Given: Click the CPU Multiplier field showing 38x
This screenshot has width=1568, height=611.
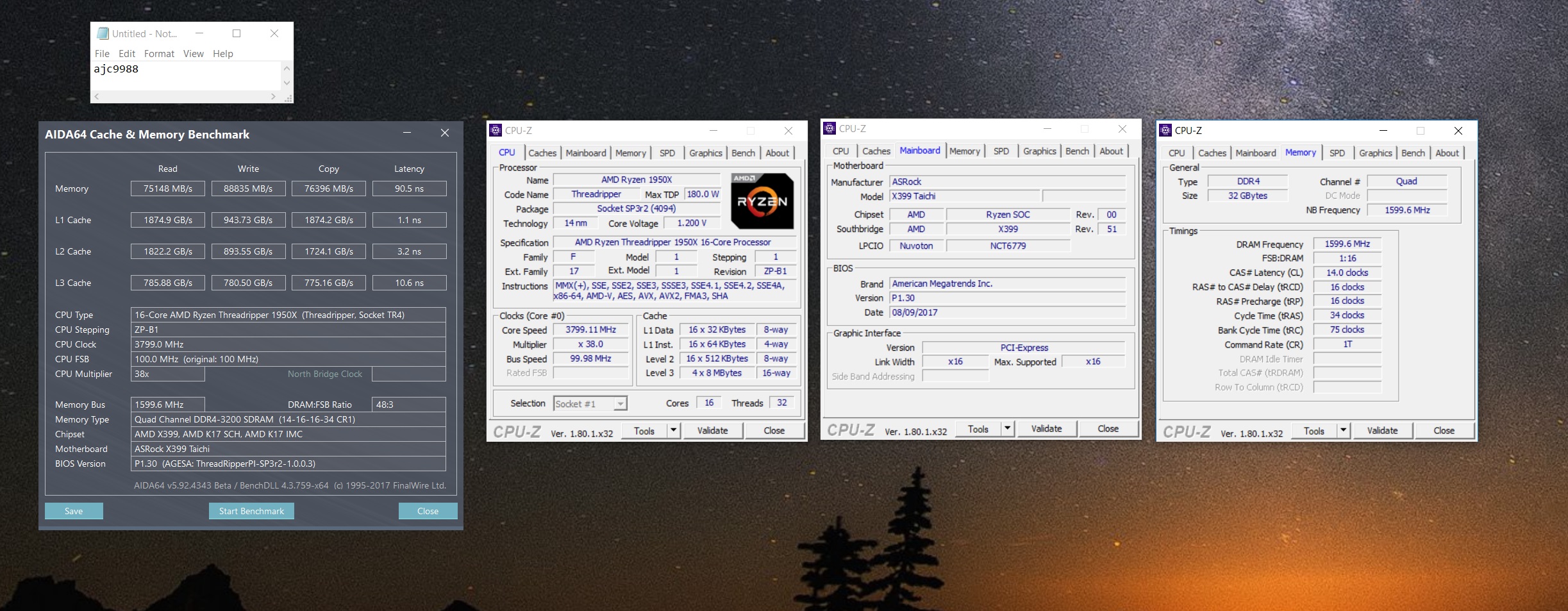Looking at the screenshot, I should point(168,374).
